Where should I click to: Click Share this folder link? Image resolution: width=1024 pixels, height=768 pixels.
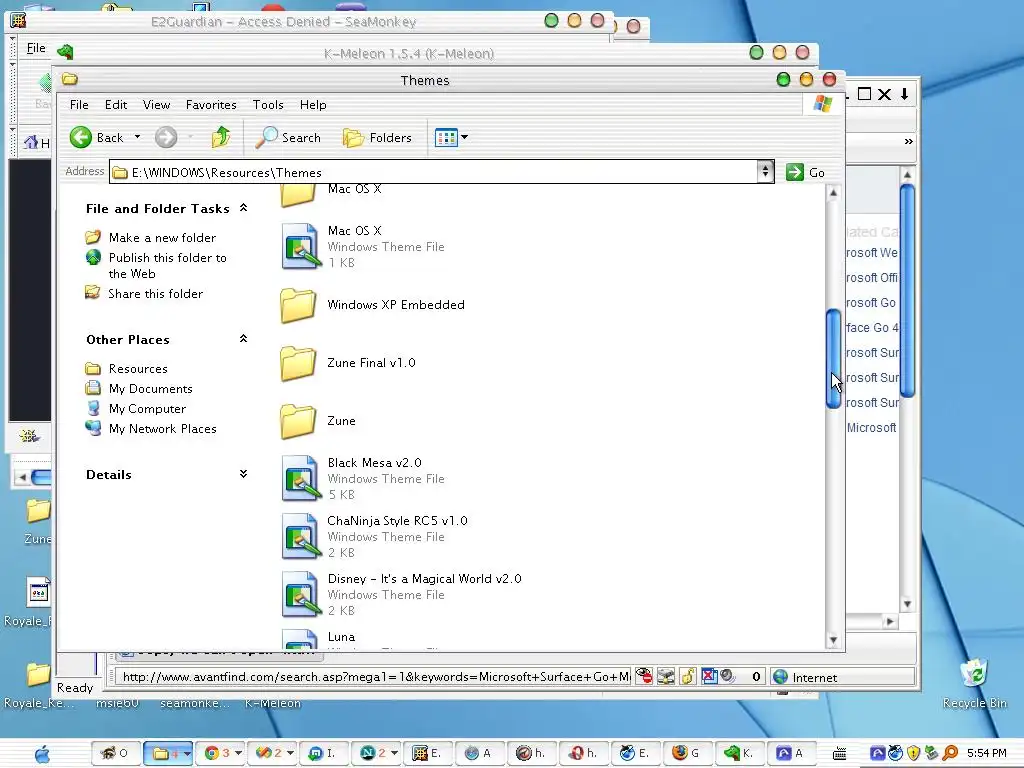[155, 294]
